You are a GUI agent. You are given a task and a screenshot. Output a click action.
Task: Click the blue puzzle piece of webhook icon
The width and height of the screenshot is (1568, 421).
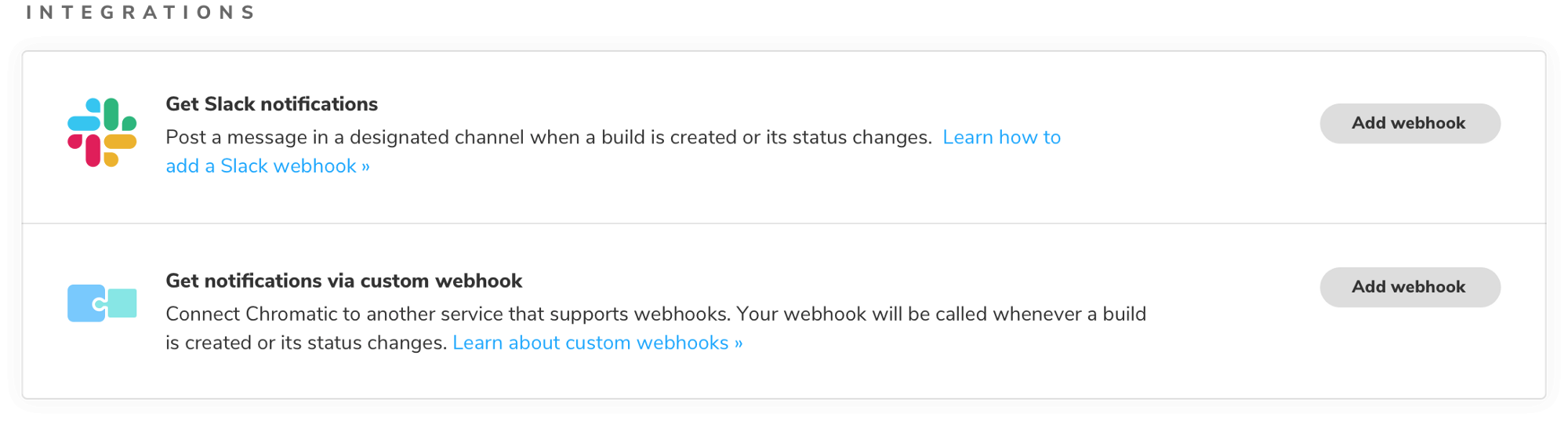tap(86, 303)
